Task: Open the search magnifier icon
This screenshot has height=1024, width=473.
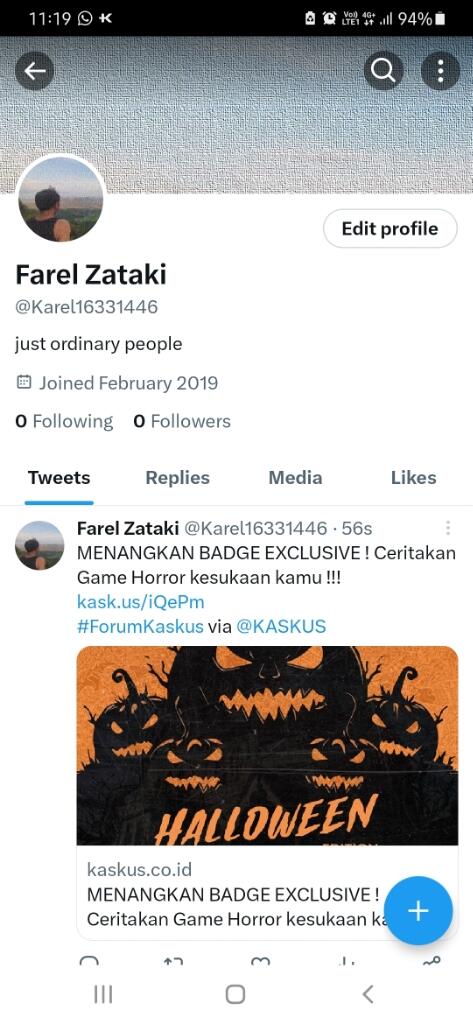Action: 383,70
